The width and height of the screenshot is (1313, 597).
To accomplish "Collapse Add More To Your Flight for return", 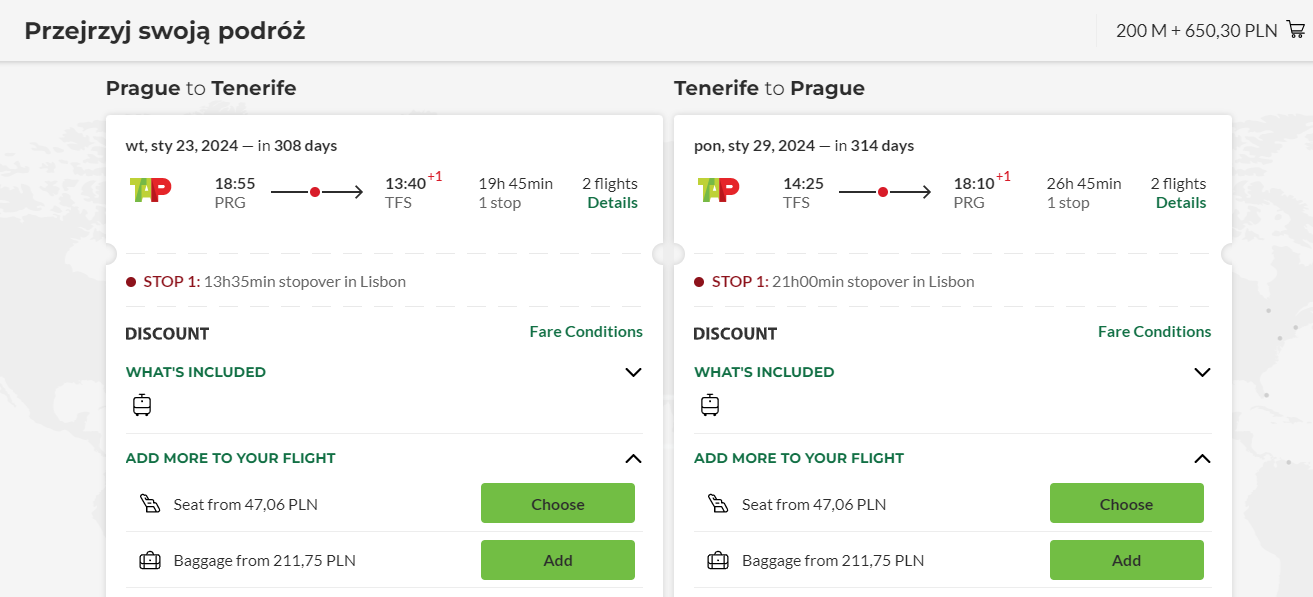I will pyautogui.click(x=1202, y=458).
